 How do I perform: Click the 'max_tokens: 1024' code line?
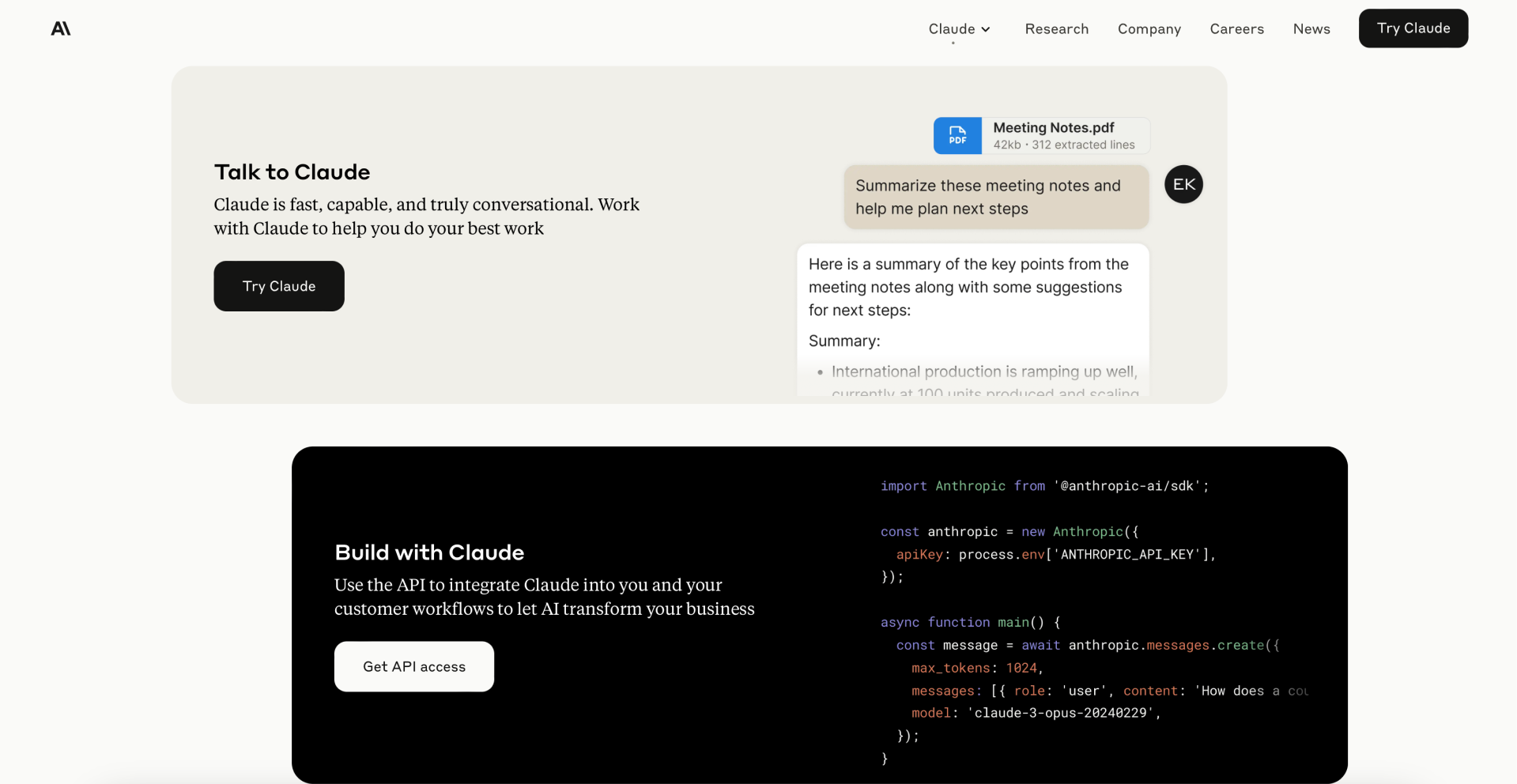[x=977, y=668]
